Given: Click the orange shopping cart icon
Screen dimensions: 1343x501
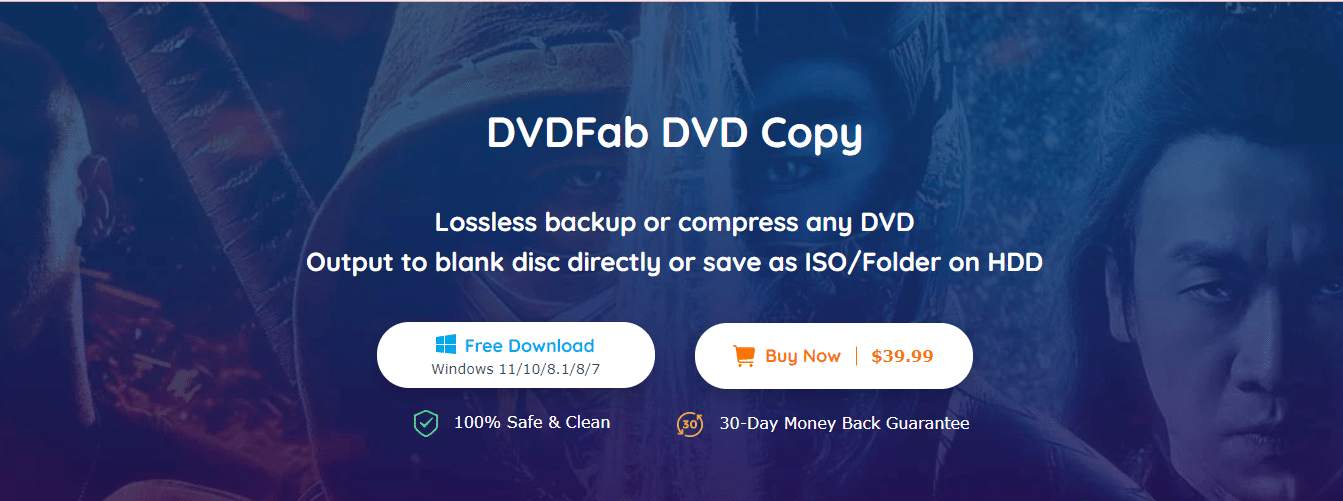Looking at the screenshot, I should pos(744,356).
